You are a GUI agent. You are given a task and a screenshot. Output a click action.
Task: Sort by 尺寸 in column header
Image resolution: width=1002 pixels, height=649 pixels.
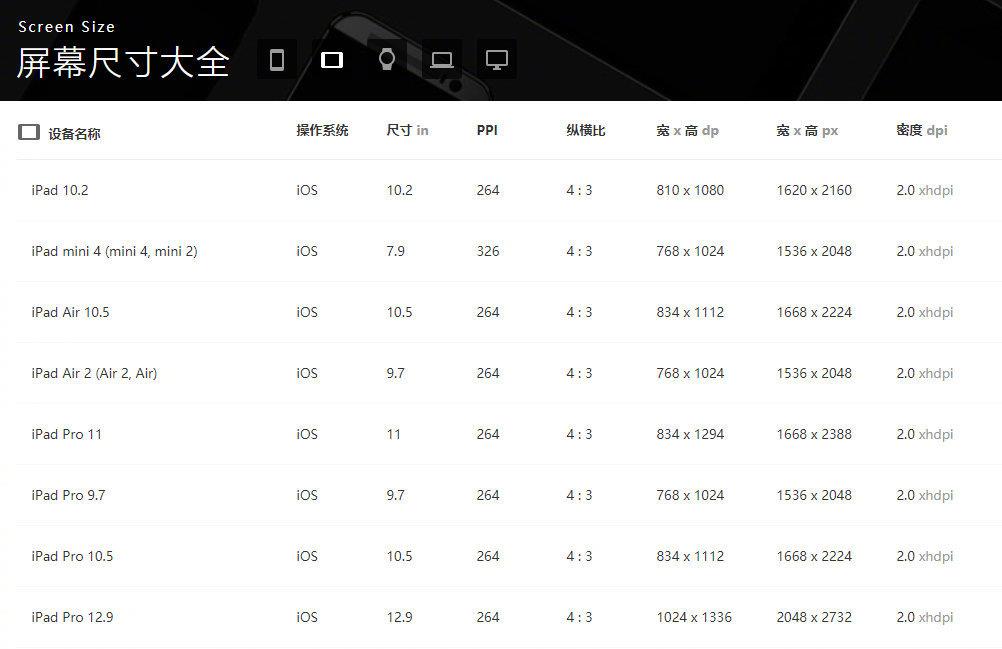point(407,130)
